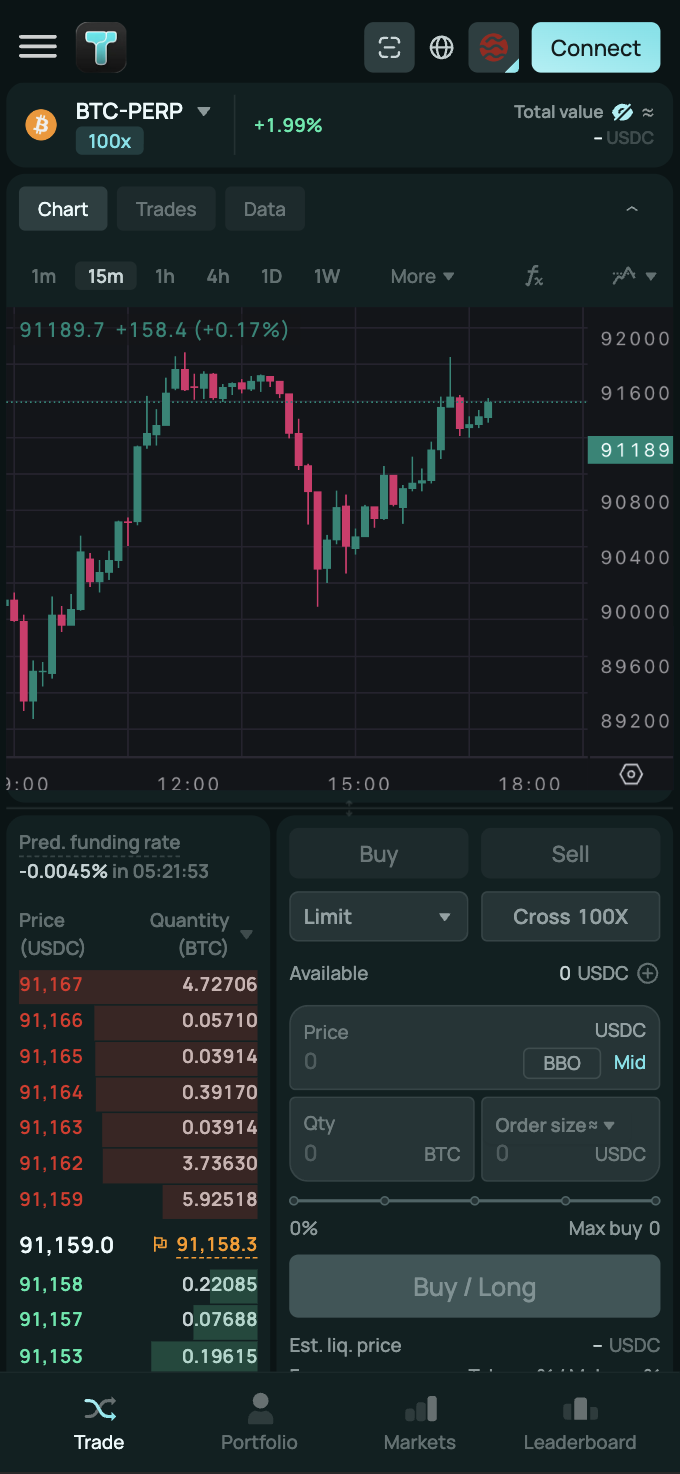Open the globe language selector

point(441,47)
